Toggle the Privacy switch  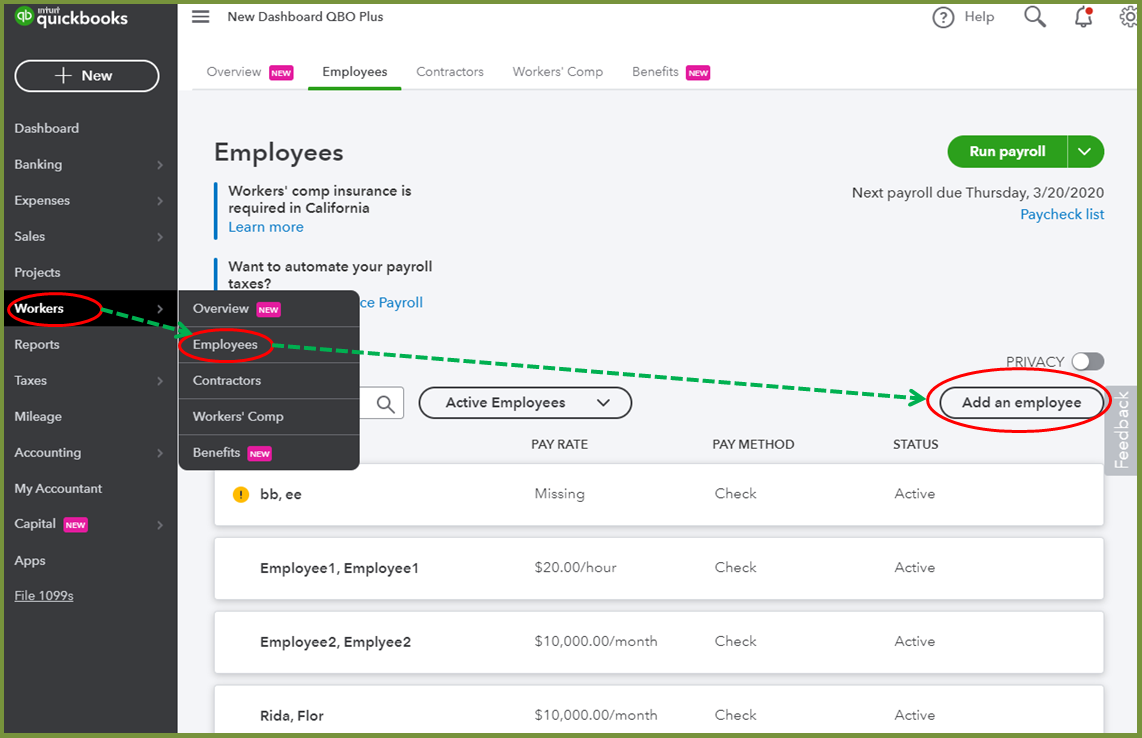coord(1088,361)
